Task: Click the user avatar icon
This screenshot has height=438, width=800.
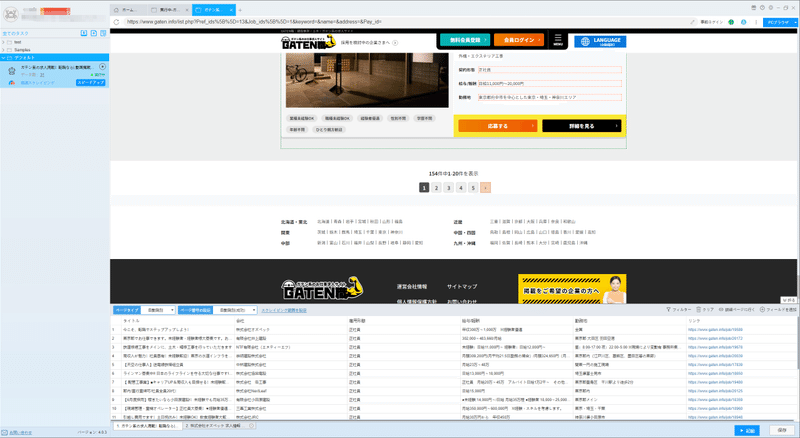Action: click(x=10, y=14)
